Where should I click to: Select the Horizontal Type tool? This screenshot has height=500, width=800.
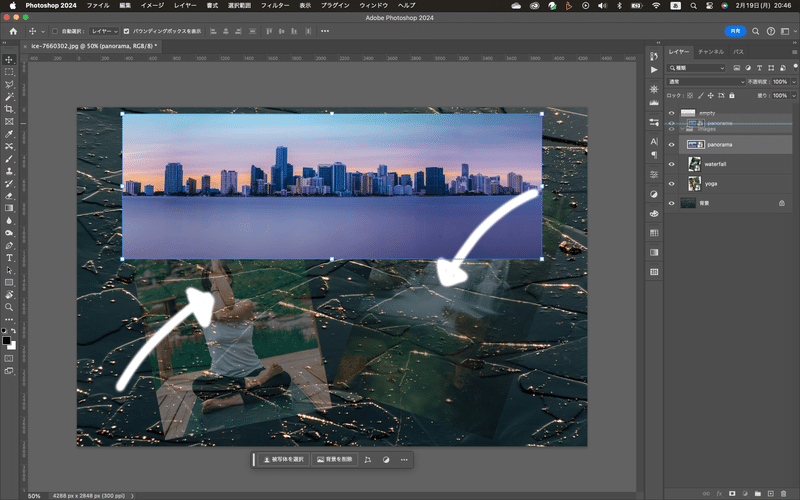[x=9, y=258]
